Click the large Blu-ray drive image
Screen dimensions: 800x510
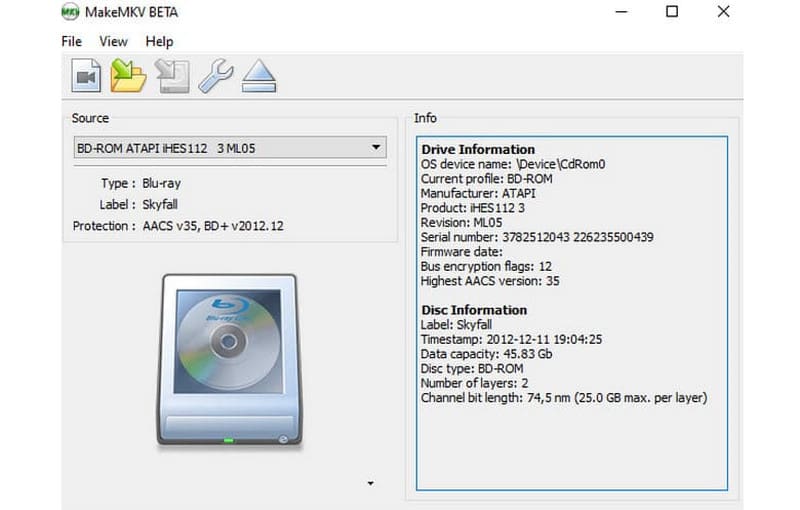click(229, 361)
